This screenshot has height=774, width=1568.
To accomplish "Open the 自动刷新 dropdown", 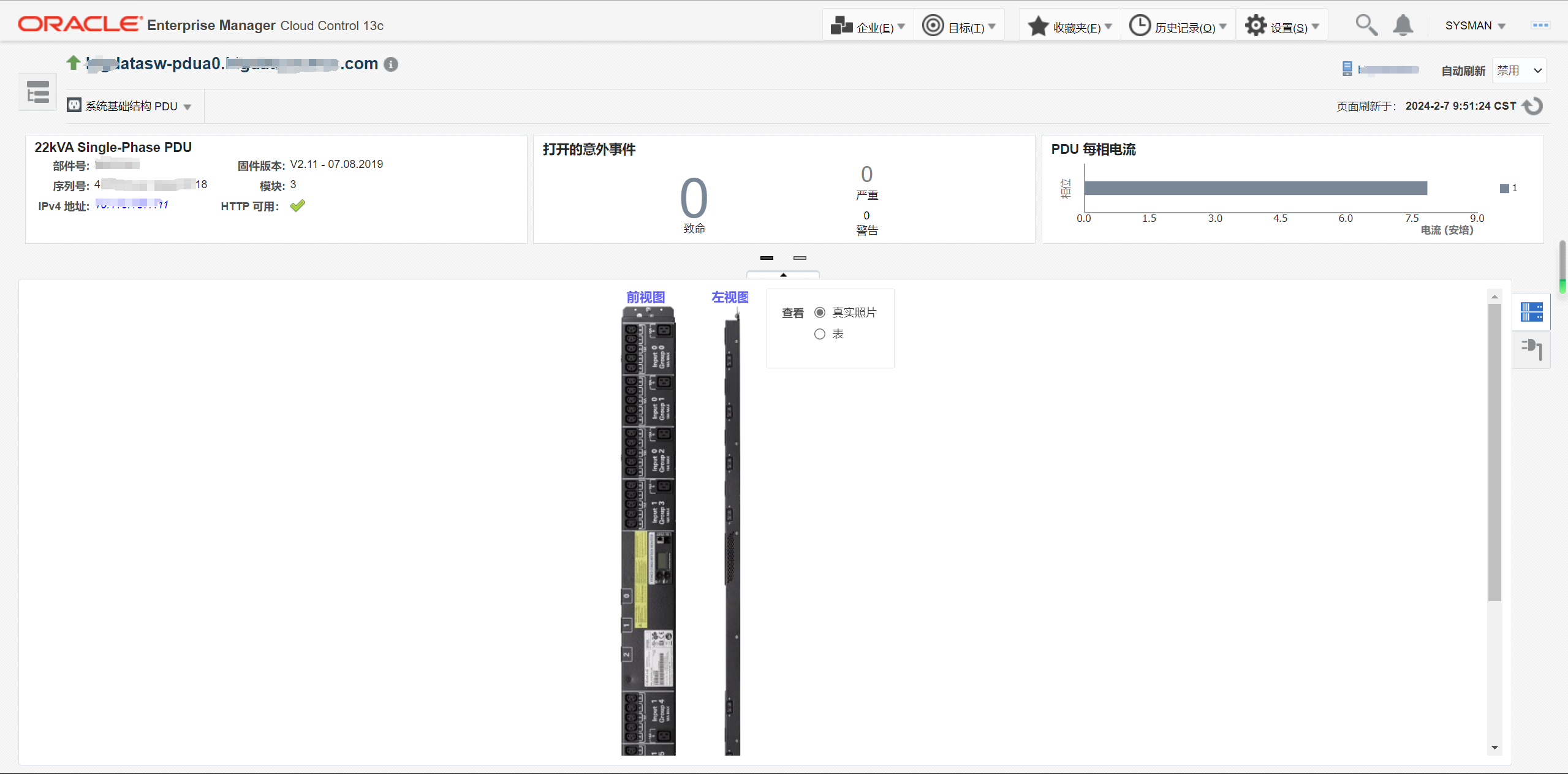I will tap(1518, 70).
